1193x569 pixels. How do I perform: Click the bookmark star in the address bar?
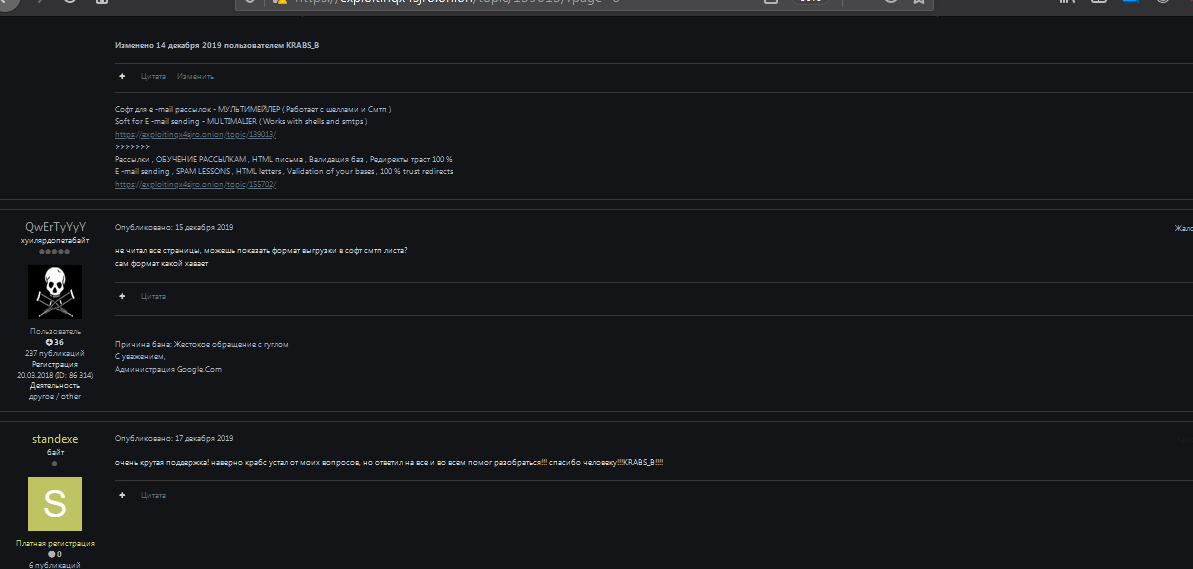click(917, 3)
